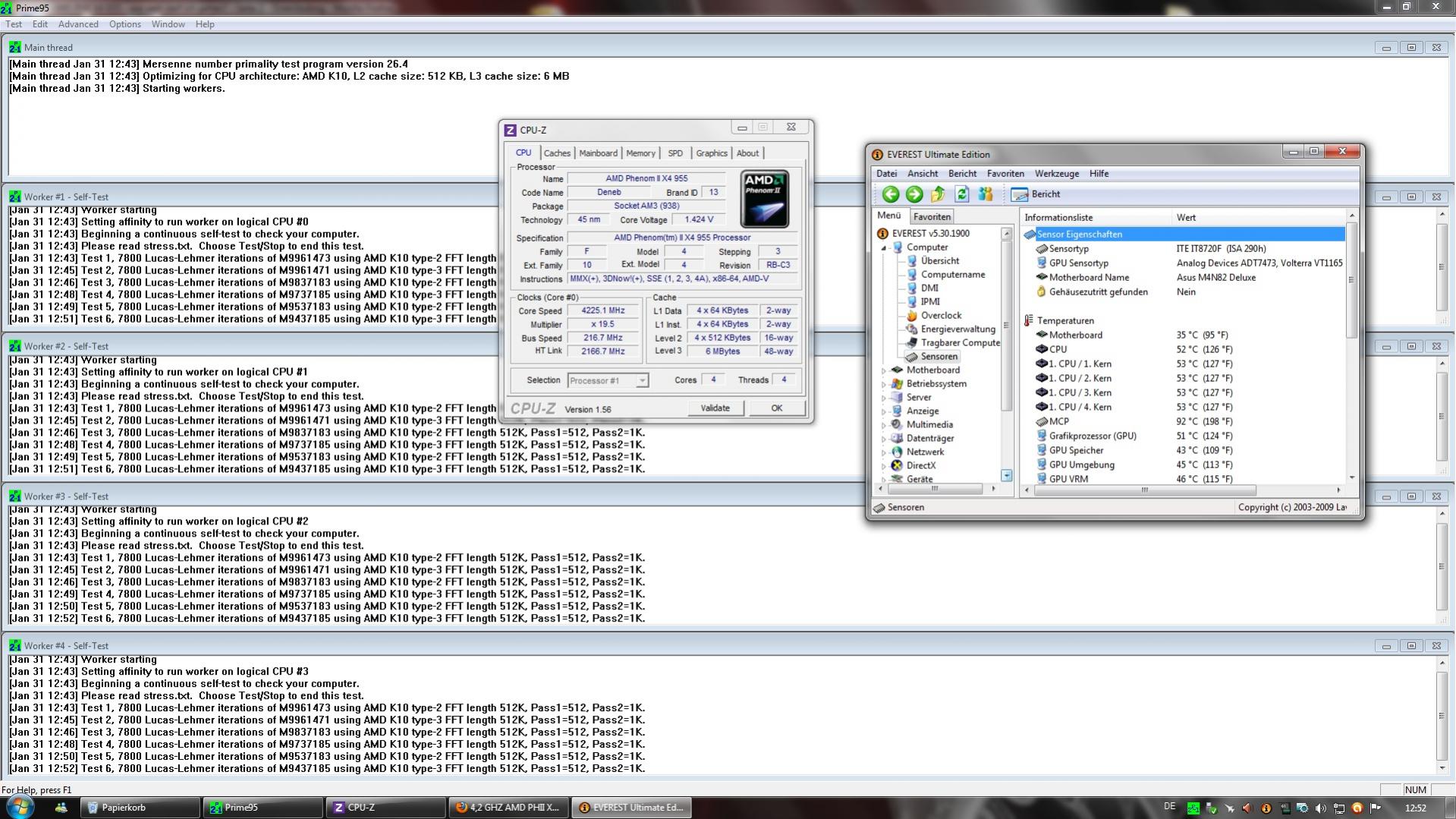This screenshot has height=819, width=1456.
Task: Click the Action Center flag tray icon
Action: coord(1376,808)
